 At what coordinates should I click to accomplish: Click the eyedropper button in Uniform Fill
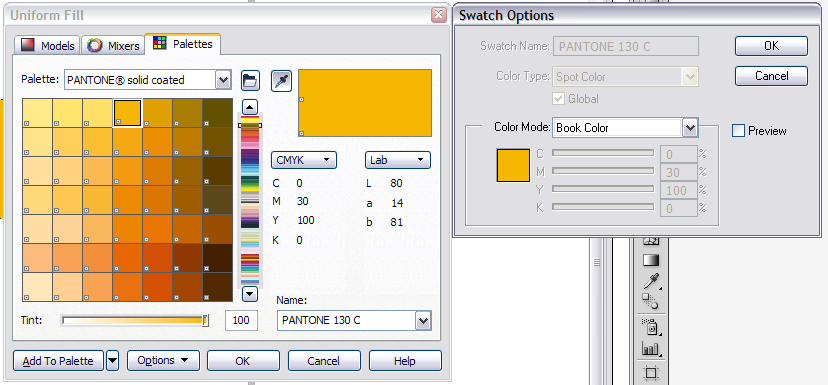(x=281, y=81)
